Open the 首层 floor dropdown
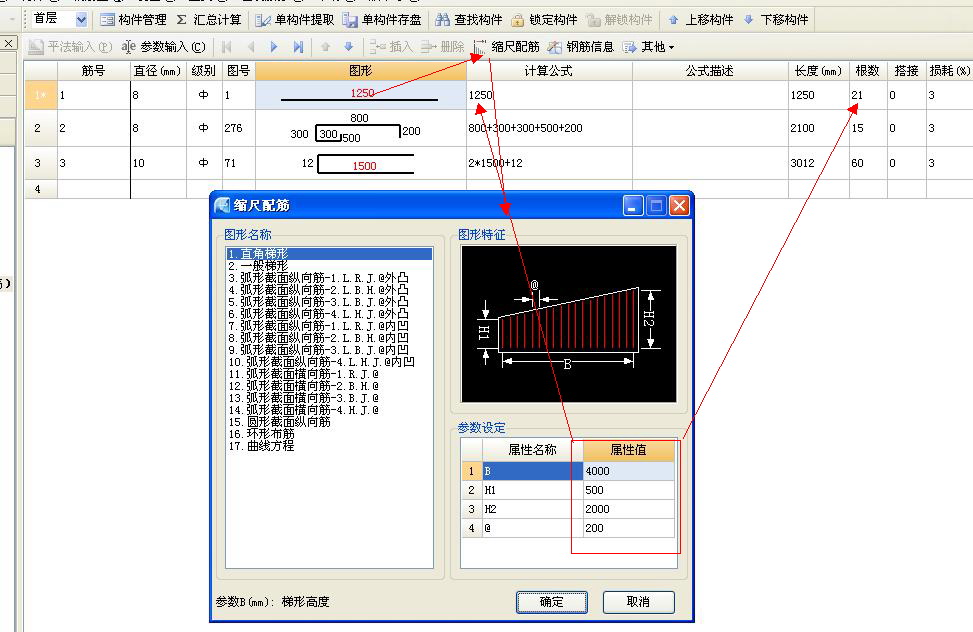 (81, 20)
